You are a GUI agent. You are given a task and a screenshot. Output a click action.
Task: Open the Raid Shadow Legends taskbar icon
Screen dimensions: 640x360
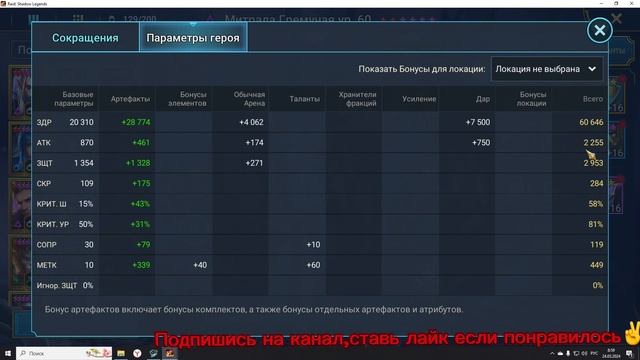point(170,353)
